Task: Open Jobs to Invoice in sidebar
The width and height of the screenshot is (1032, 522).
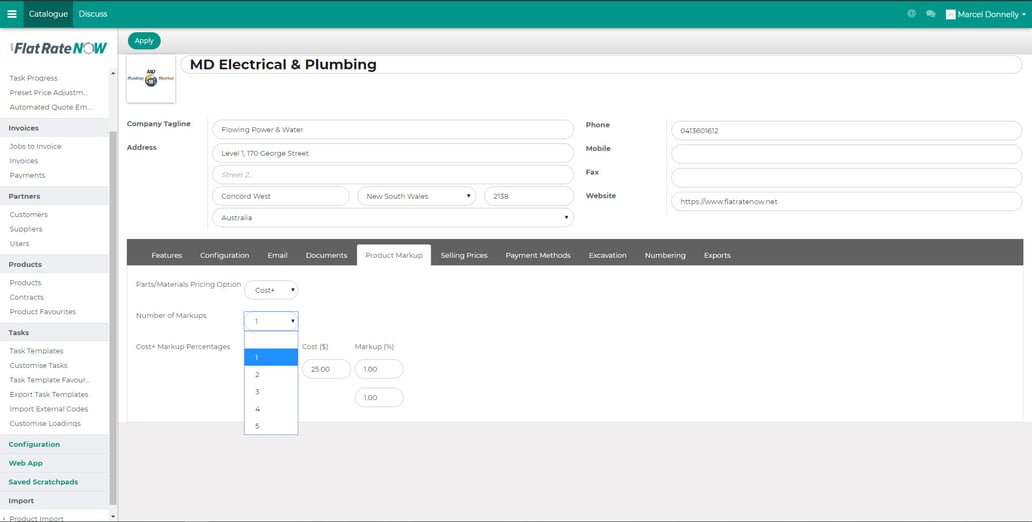Action: pyautogui.click(x=35, y=147)
